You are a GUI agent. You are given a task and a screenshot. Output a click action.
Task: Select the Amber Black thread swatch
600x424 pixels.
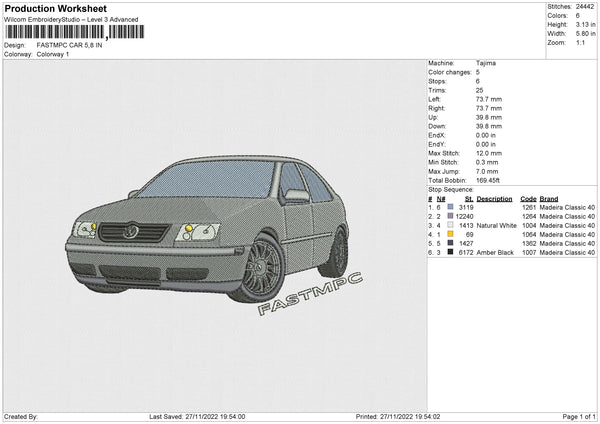[450, 253]
